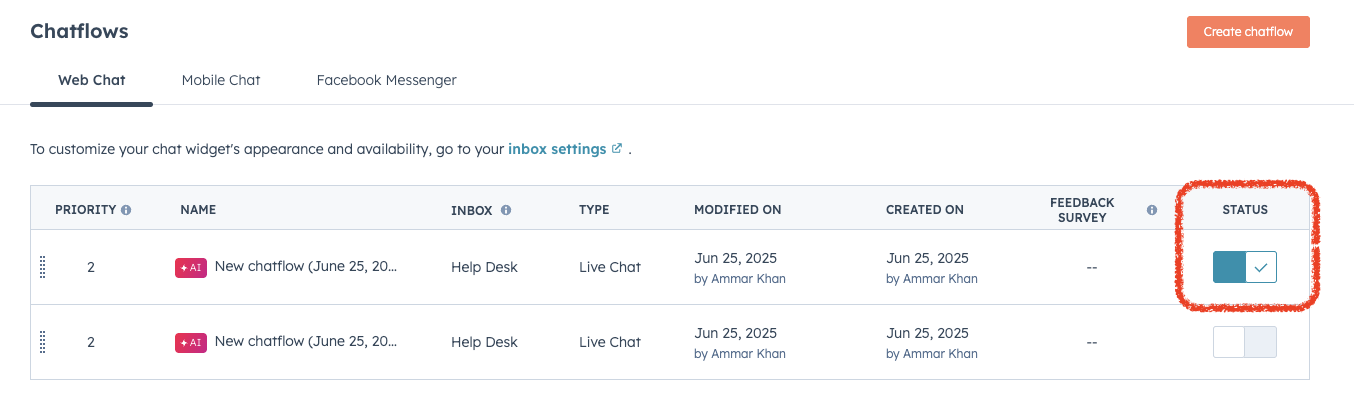This screenshot has height=412, width=1354.
Task: Click the Feedback Survey info icon
Action: [1152, 210]
